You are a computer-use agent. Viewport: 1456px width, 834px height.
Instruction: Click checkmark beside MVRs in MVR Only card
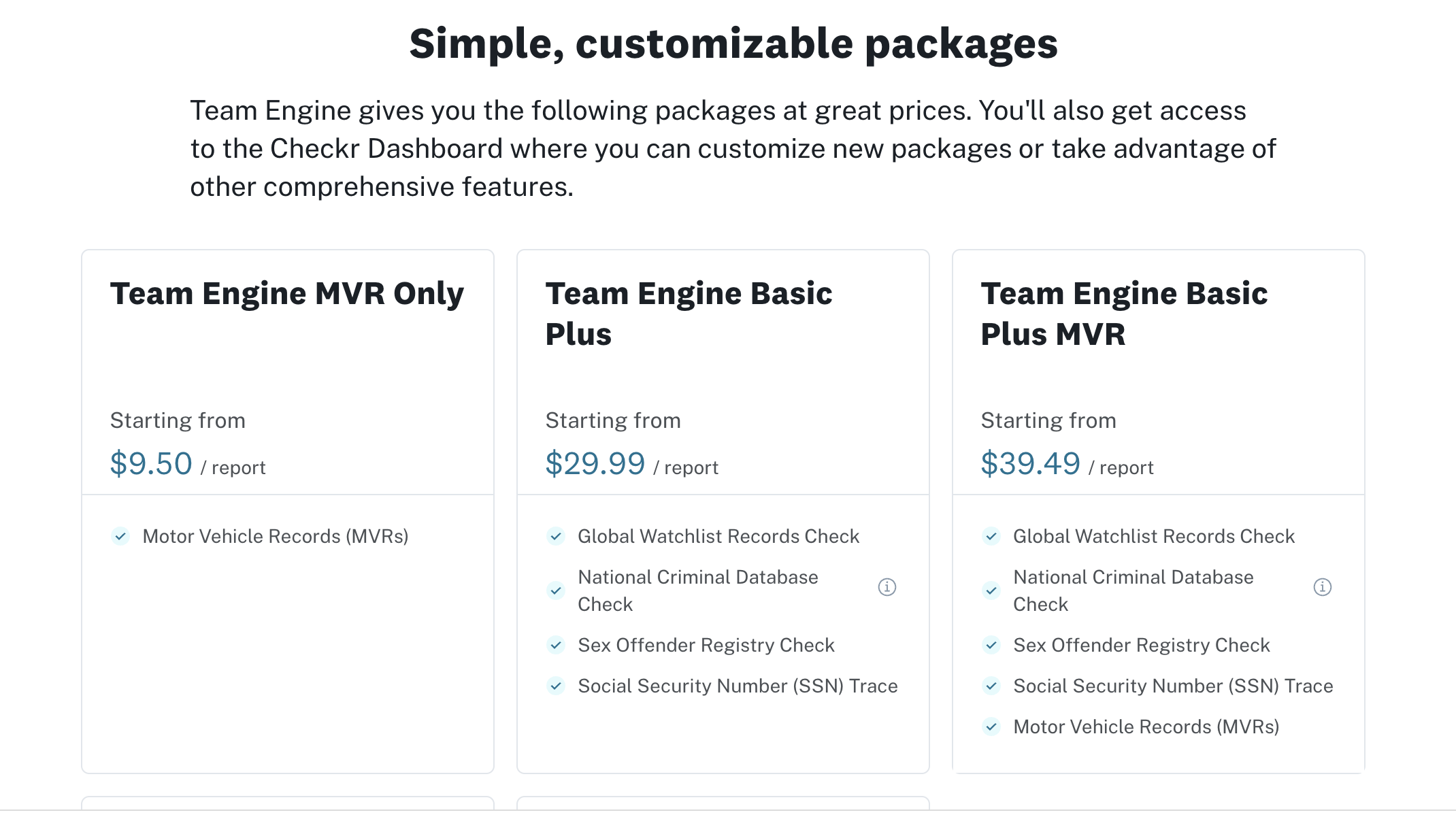[x=120, y=537]
